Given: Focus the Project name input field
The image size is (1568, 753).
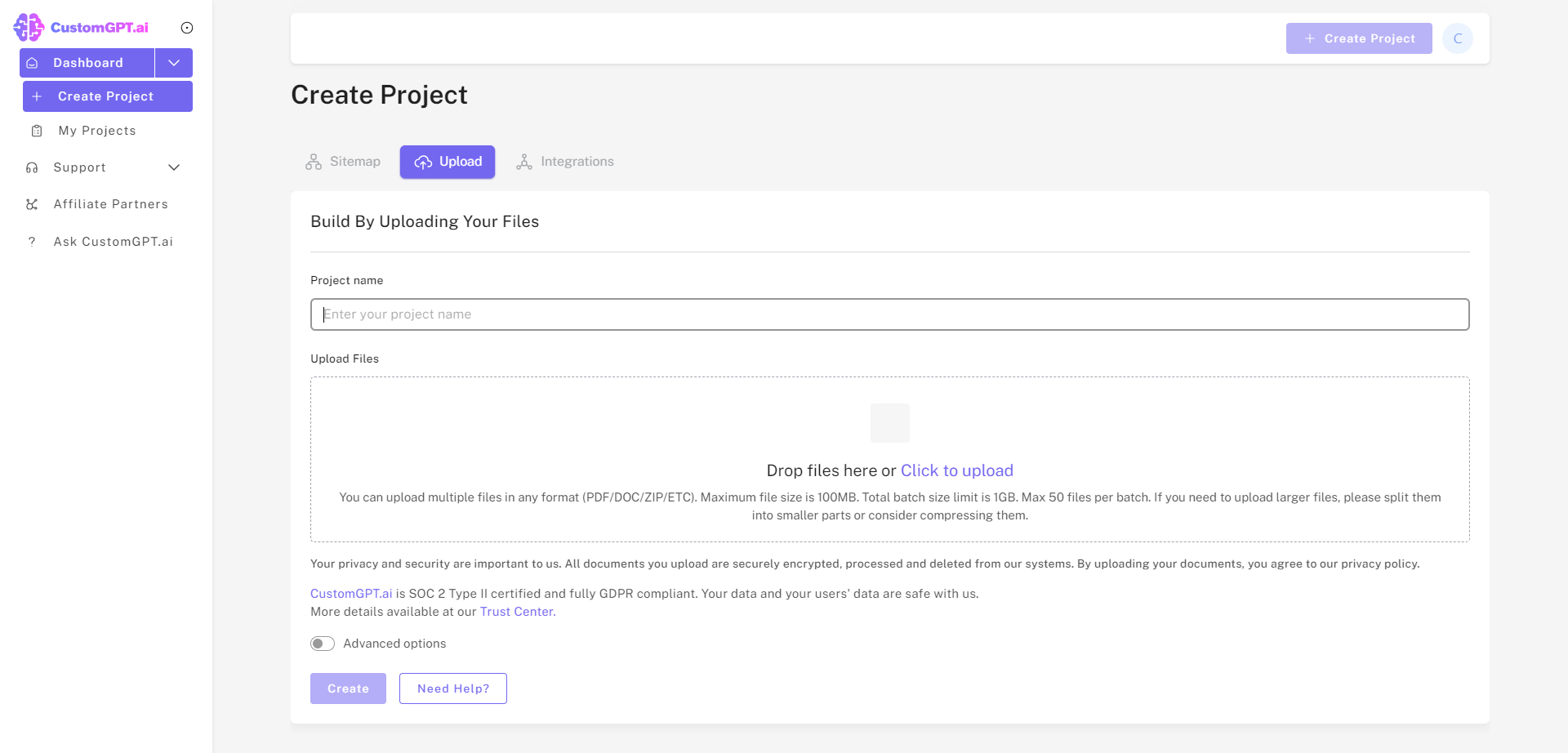Looking at the screenshot, I should 889,314.
